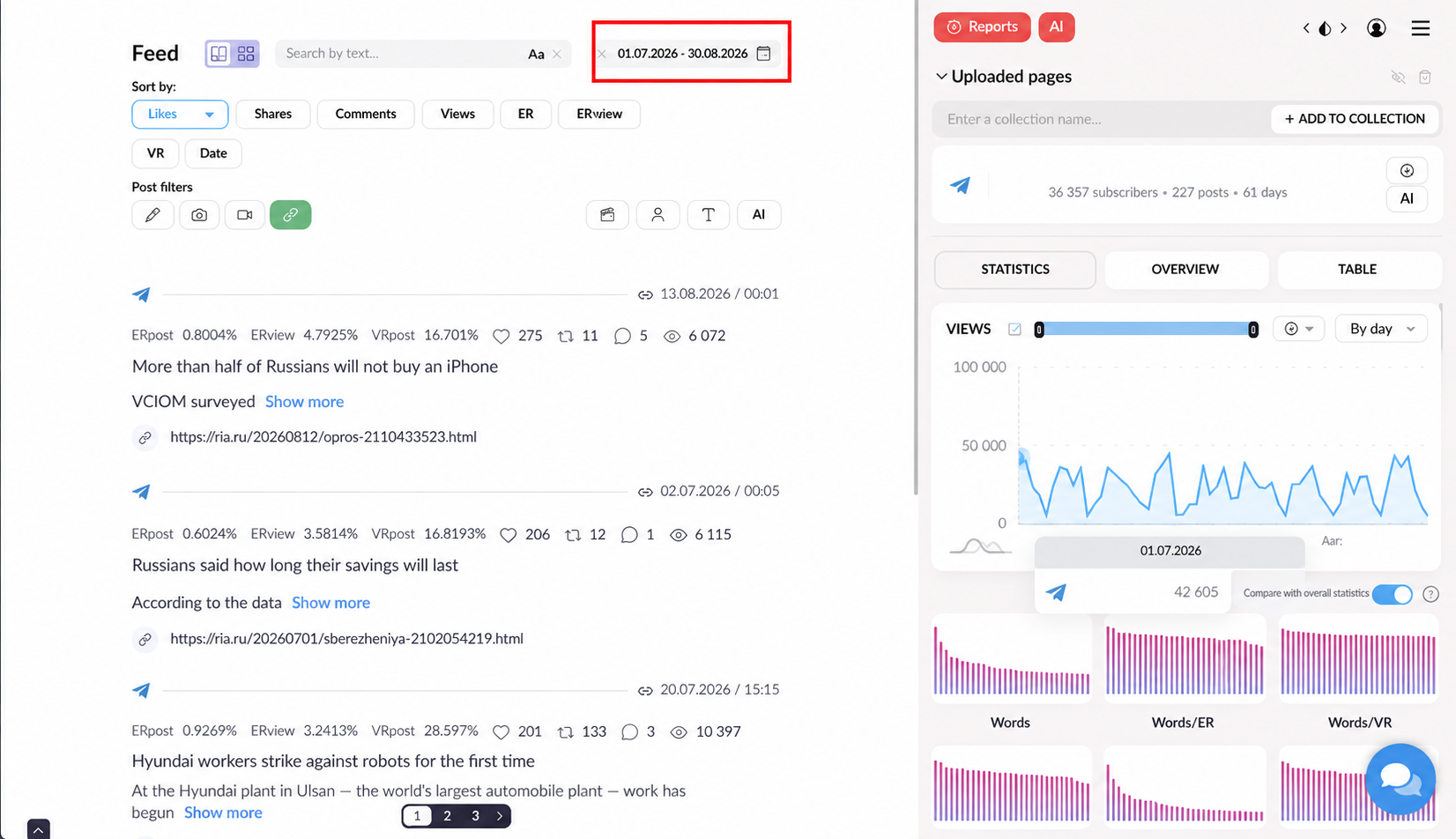Open the Reports button
This screenshot has width=1456, height=839.
[x=983, y=27]
